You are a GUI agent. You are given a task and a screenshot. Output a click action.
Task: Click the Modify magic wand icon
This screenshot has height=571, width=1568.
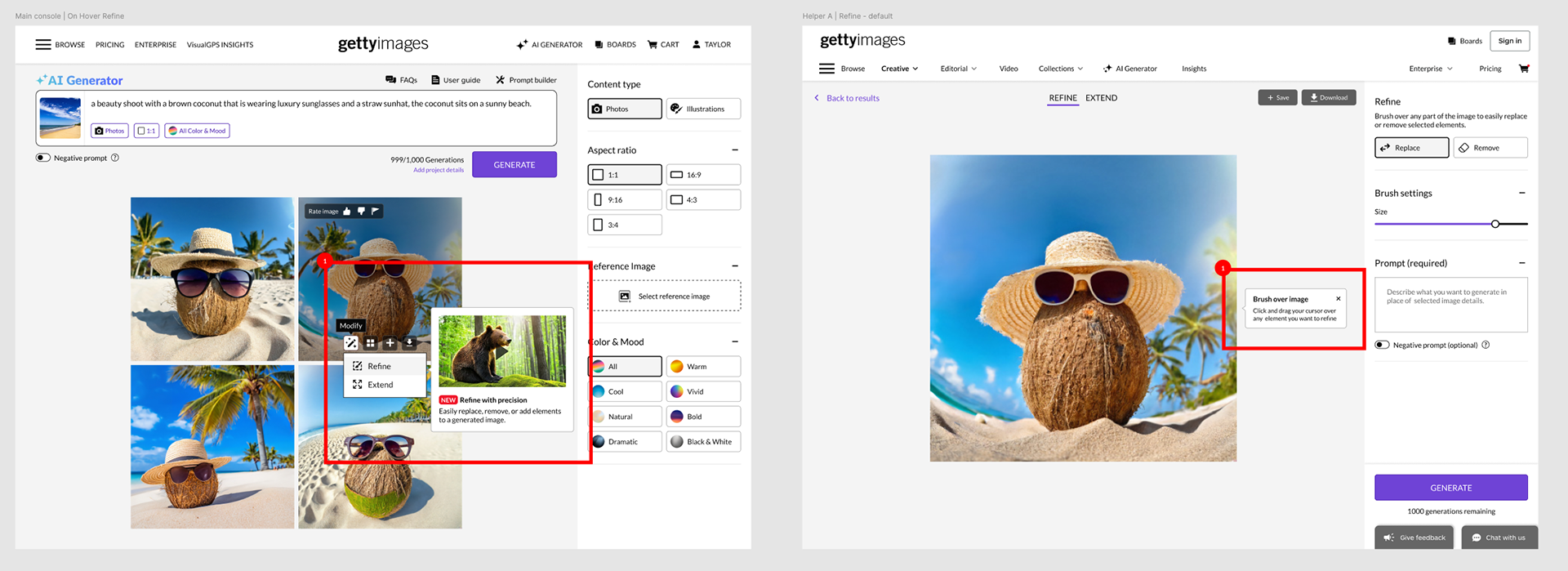pyautogui.click(x=351, y=343)
